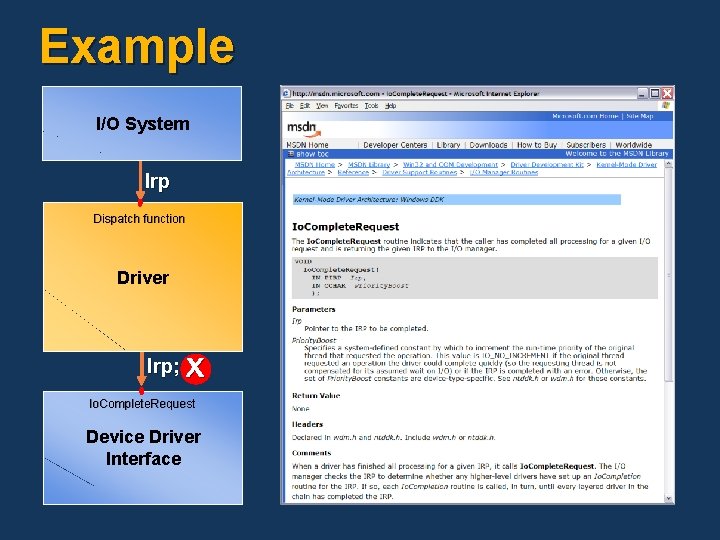Follow the Kernel-Mode Driver Architecture breadcrumb
The height and width of the screenshot is (540, 720).
pos(626,164)
